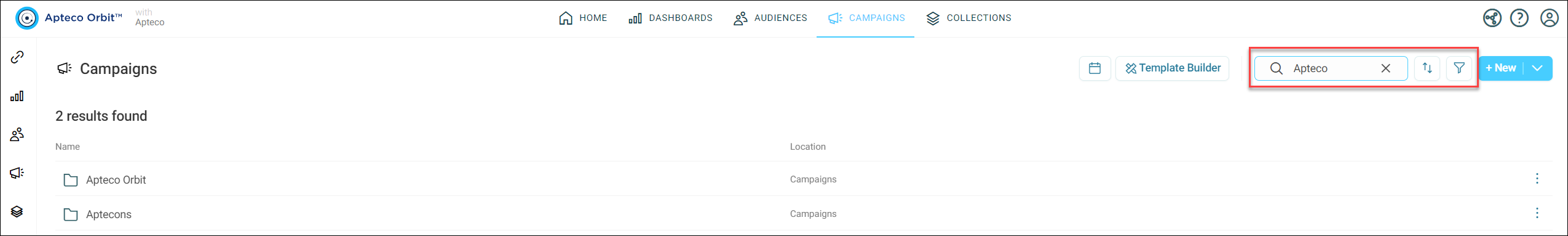Open the link icon in left sidebar
Viewport: 1568px width, 236px height.
point(17,57)
